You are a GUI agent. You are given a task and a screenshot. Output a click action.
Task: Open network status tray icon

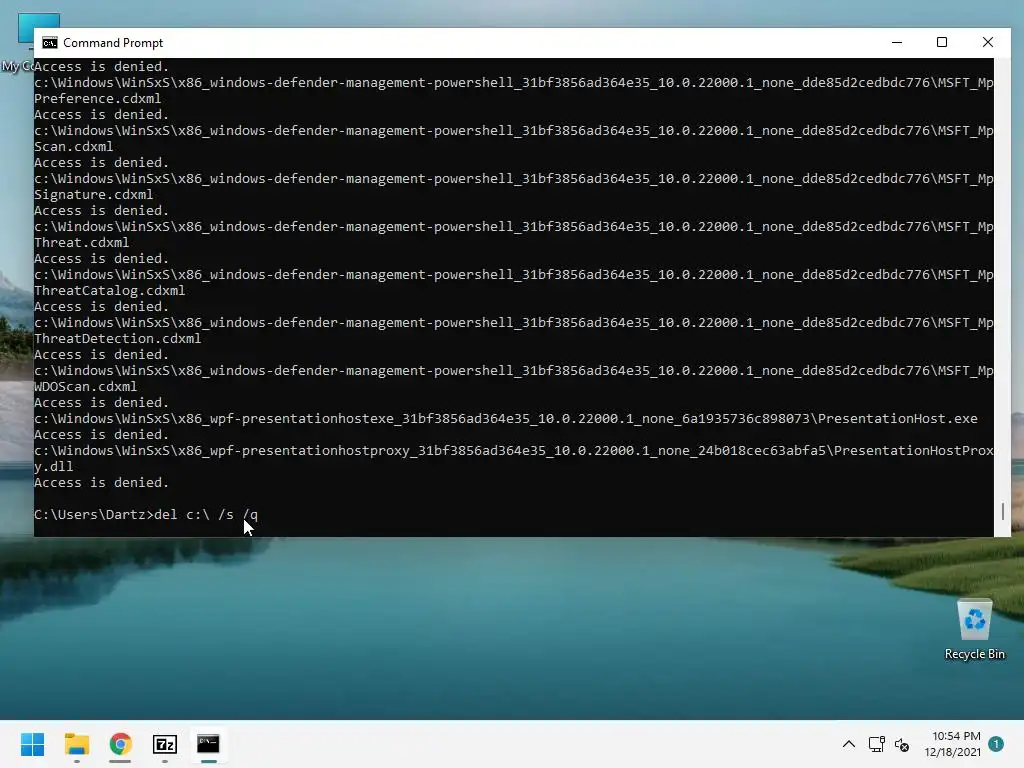tap(876, 744)
